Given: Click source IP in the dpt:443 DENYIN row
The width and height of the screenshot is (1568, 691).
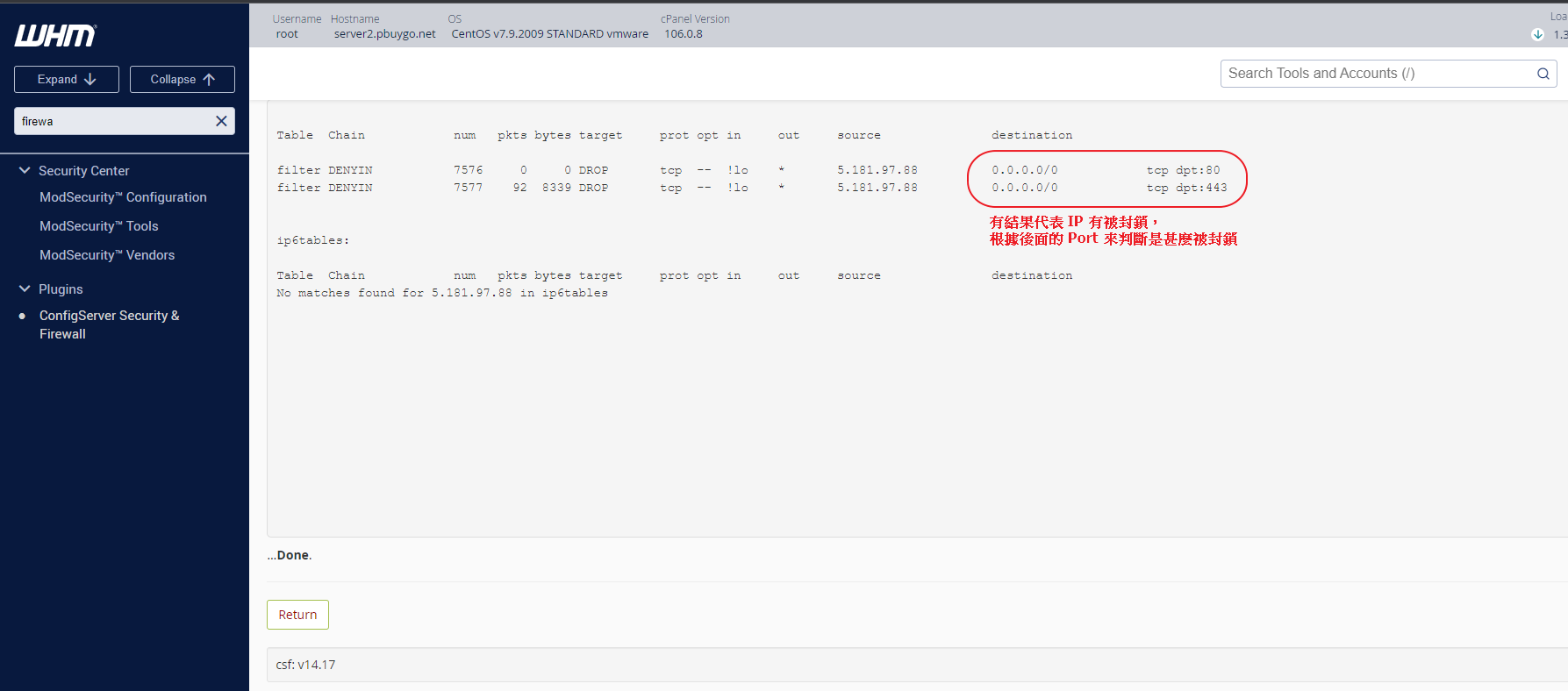Looking at the screenshot, I should (x=877, y=188).
